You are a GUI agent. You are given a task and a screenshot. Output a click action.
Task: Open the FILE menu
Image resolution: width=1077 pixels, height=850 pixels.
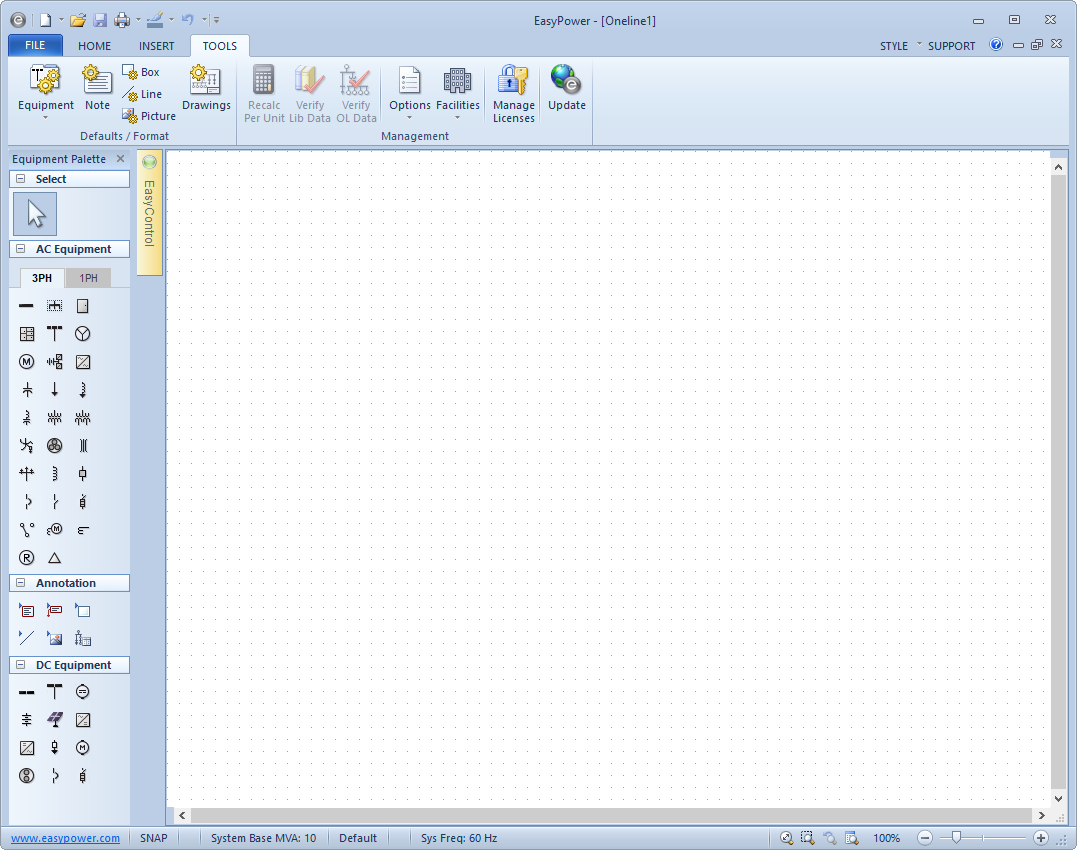(35, 46)
